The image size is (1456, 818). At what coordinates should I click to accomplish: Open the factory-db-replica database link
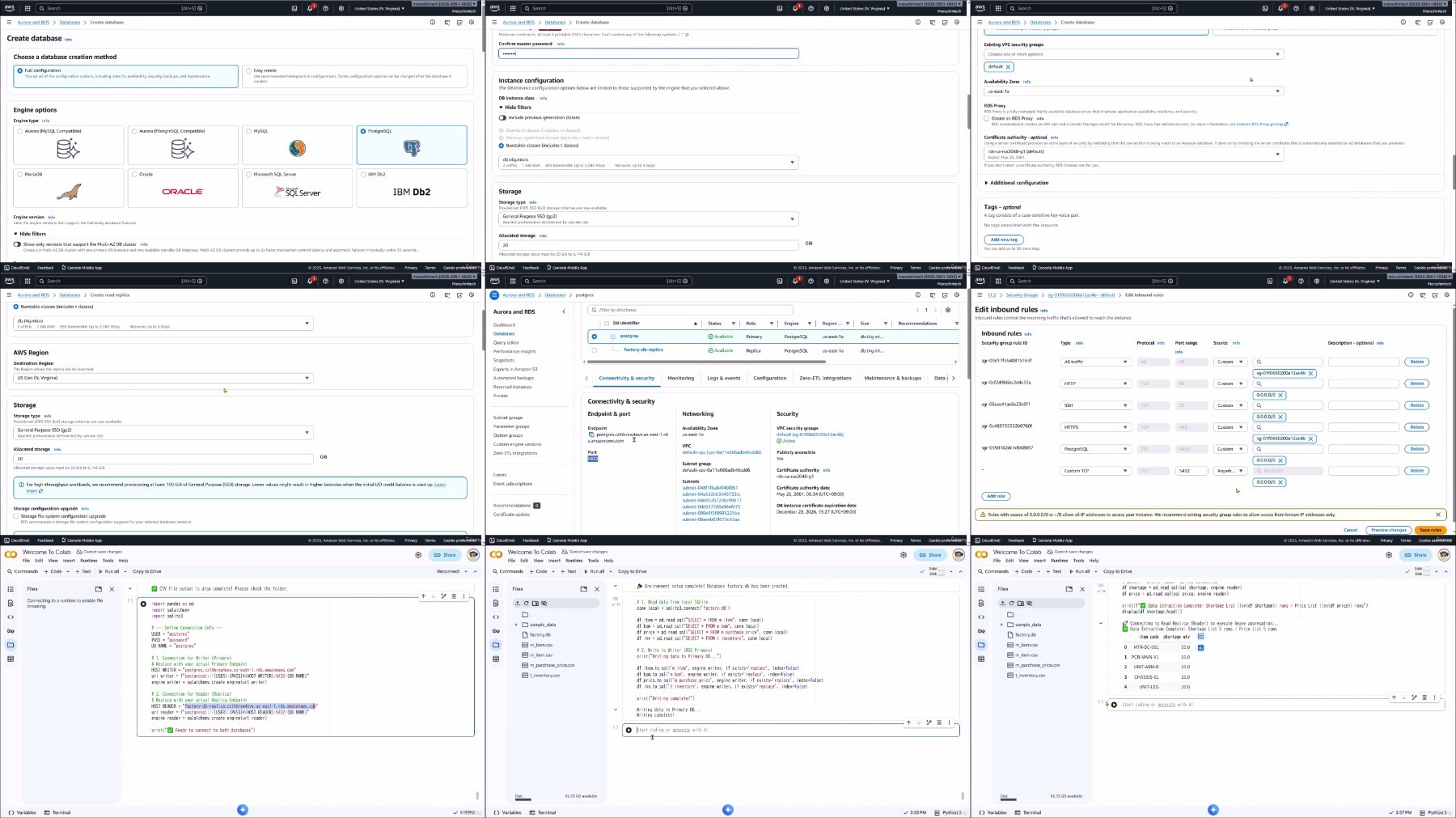[643, 350]
